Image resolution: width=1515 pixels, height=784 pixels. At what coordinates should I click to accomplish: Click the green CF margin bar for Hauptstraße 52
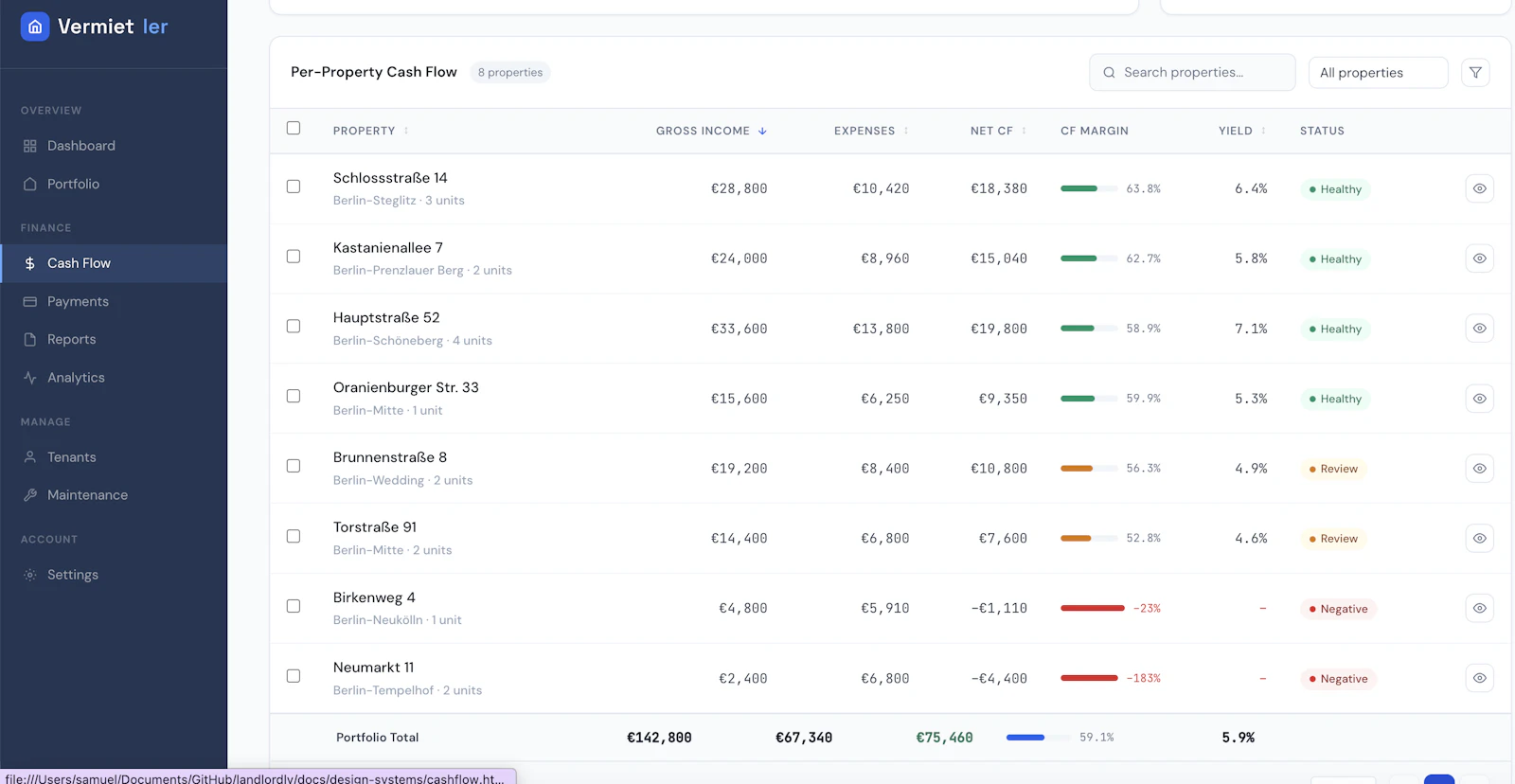point(1078,329)
